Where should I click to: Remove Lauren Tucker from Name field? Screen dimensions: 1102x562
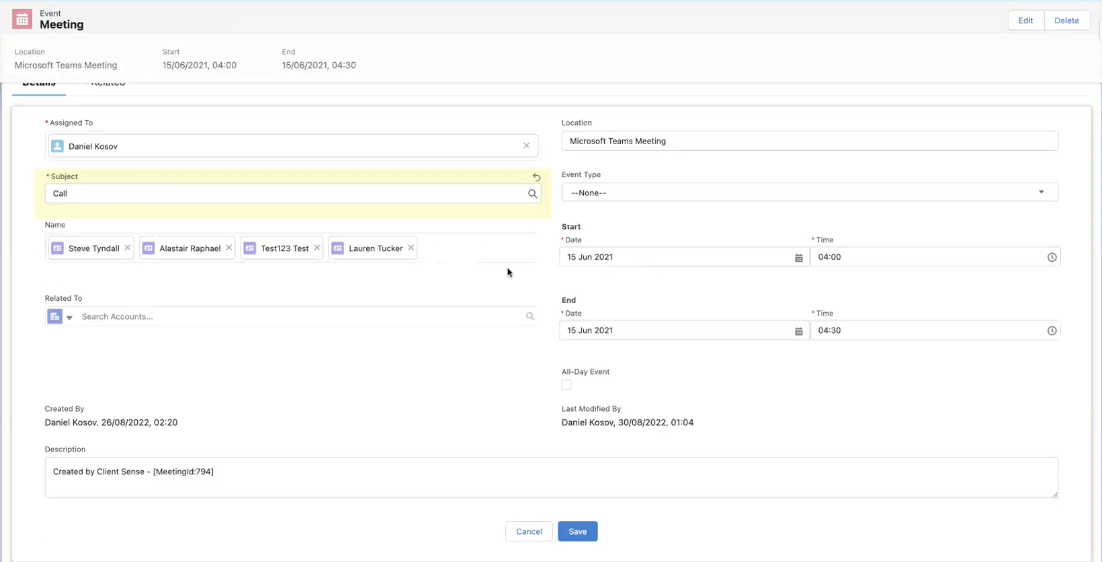click(411, 248)
